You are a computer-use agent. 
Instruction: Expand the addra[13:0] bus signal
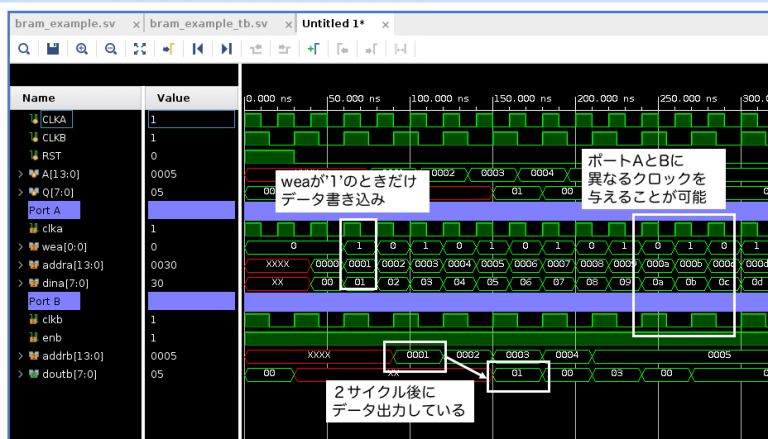pyautogui.click(x=21, y=265)
